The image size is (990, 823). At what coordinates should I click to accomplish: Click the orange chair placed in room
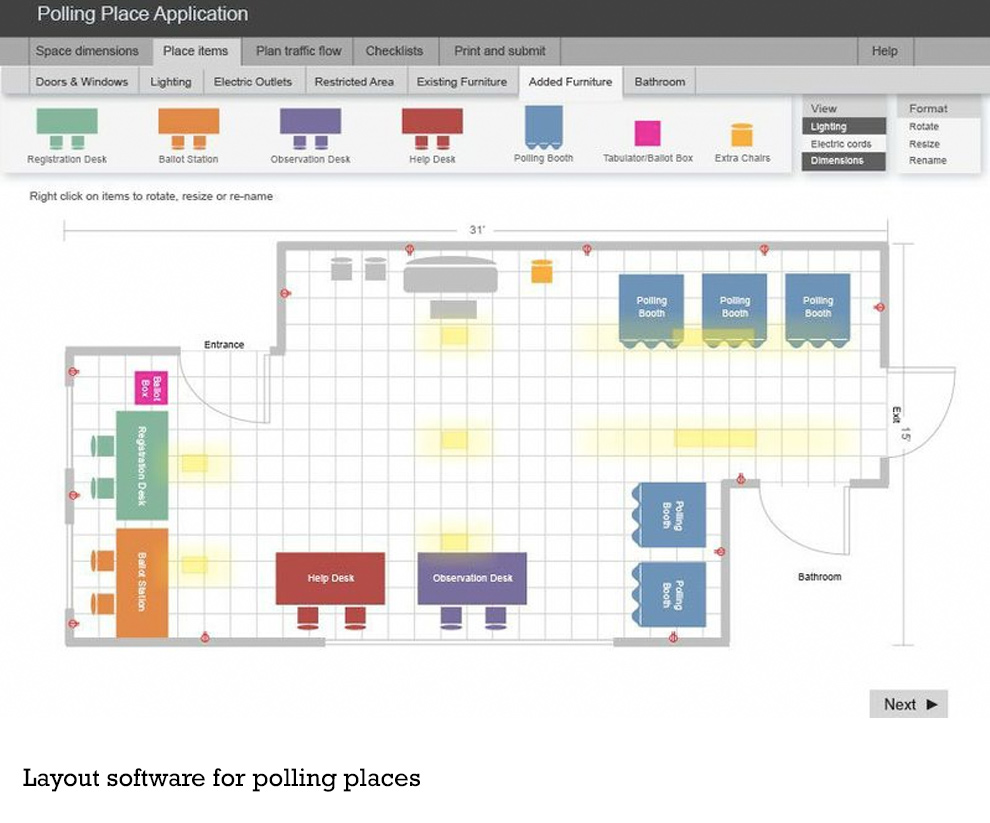tap(541, 271)
